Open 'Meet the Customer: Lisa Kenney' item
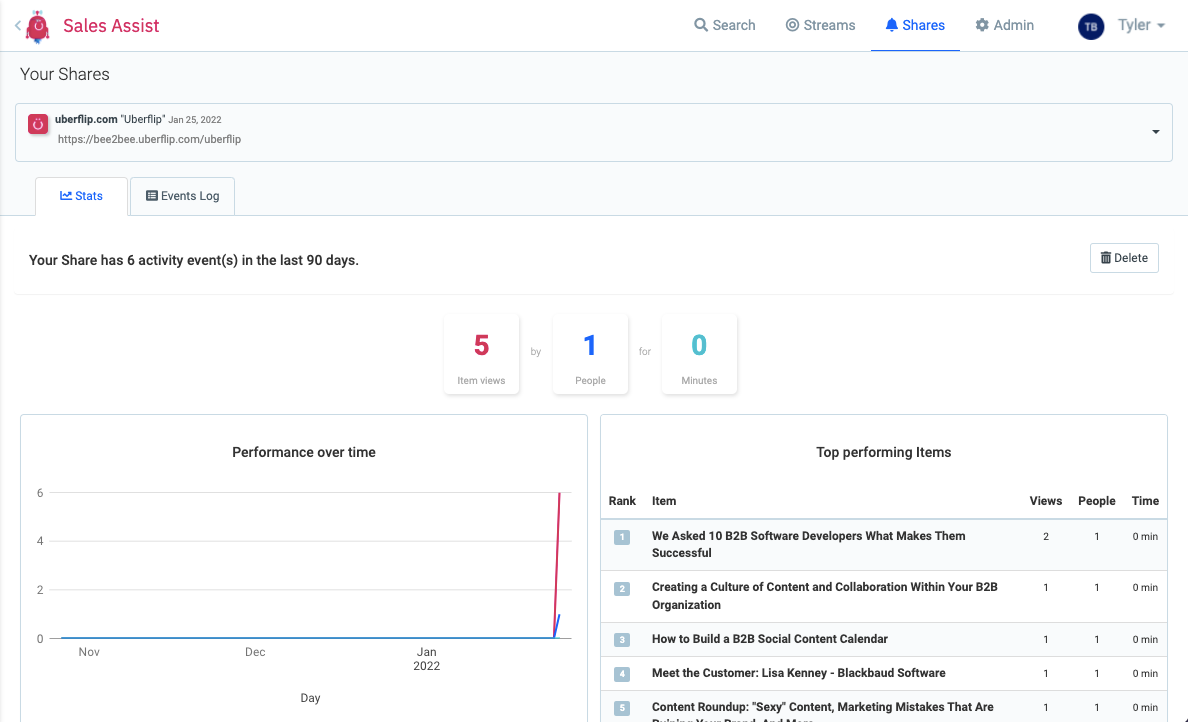This screenshot has height=722, width=1188. (799, 673)
